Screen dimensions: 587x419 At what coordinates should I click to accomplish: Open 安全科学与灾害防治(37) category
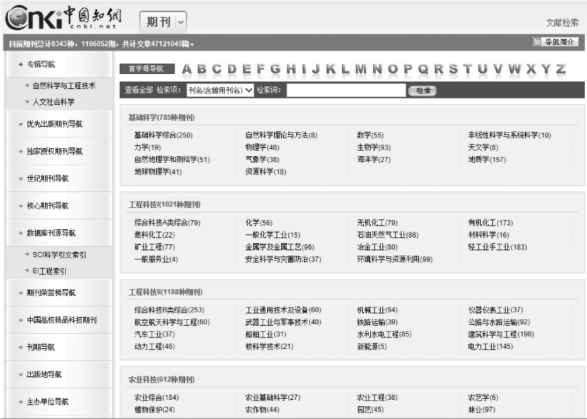click(x=283, y=259)
